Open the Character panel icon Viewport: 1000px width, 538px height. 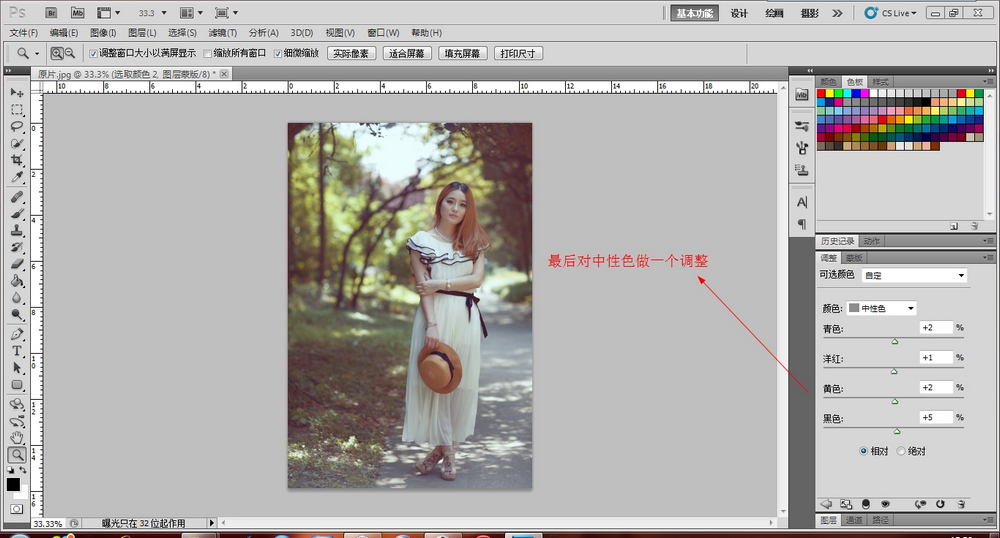[x=802, y=202]
